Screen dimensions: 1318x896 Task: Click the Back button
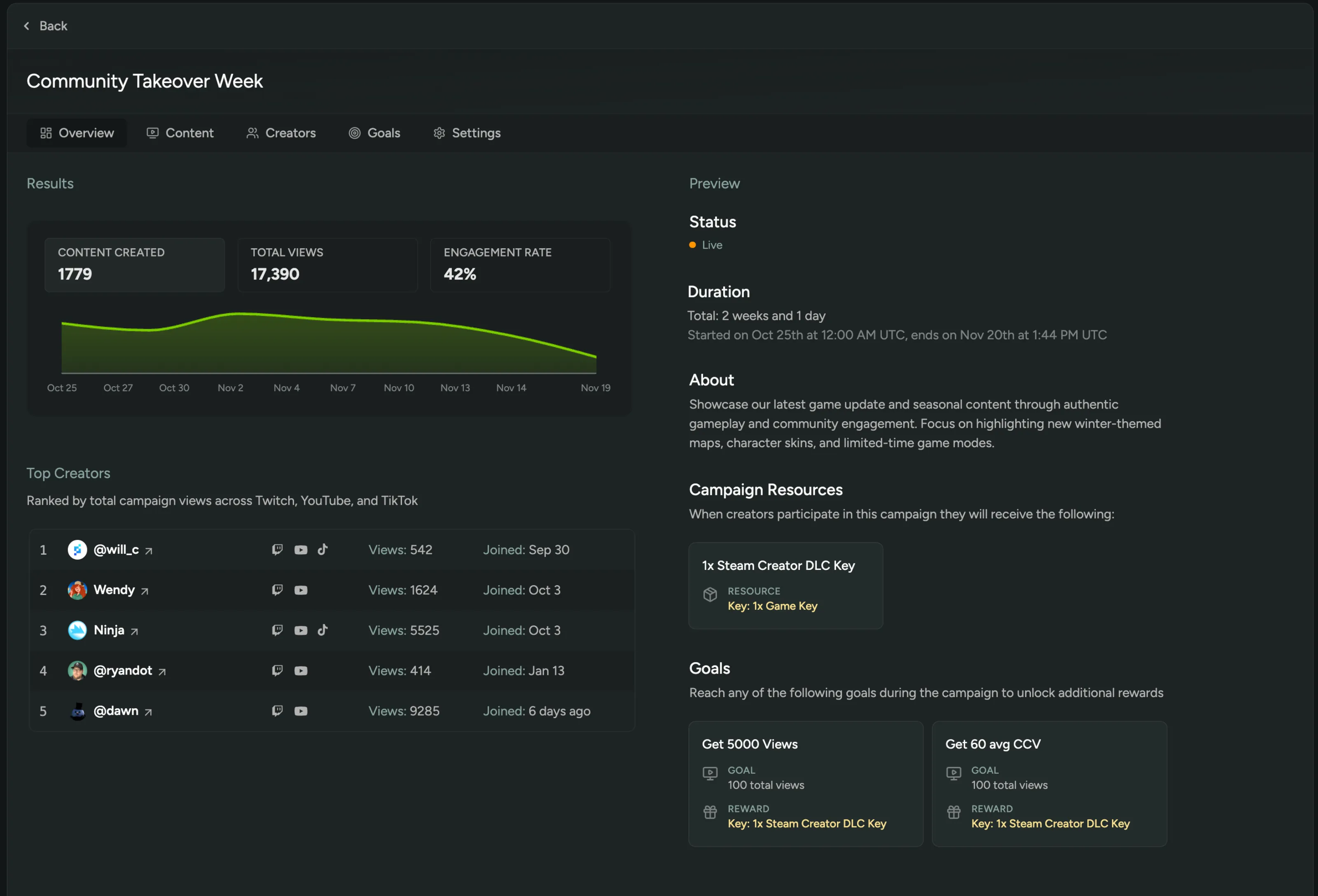tap(45, 26)
